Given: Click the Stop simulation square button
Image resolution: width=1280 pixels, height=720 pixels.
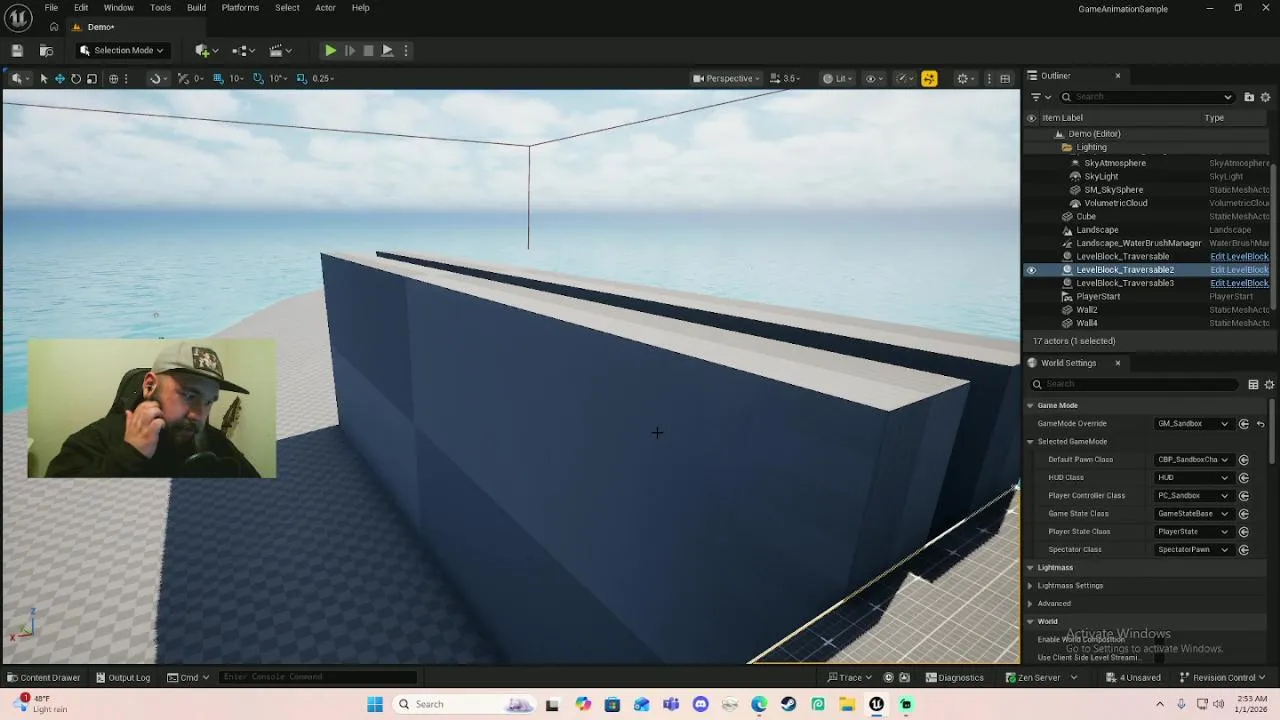Looking at the screenshot, I should click(368, 50).
